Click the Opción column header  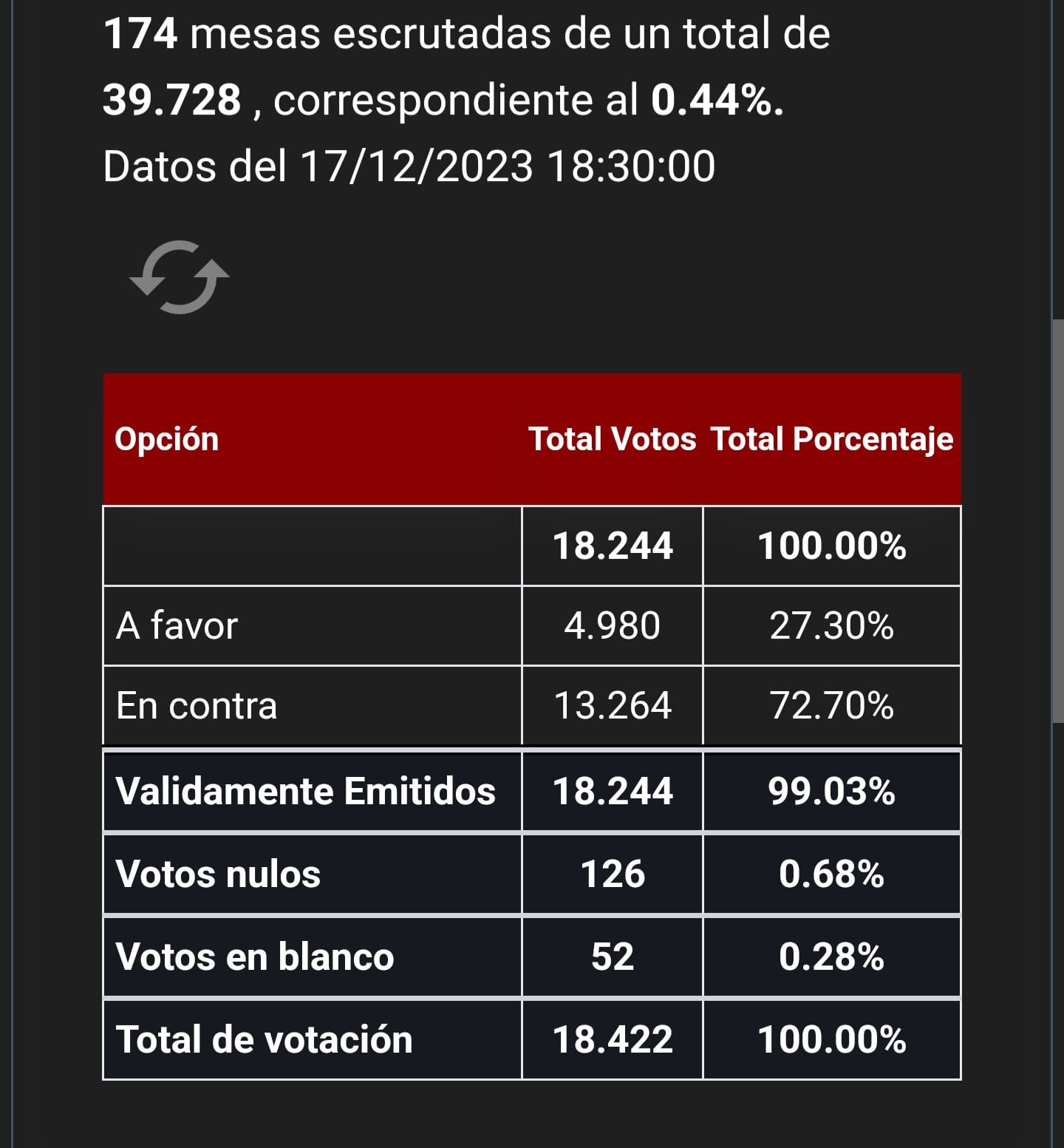[167, 439]
